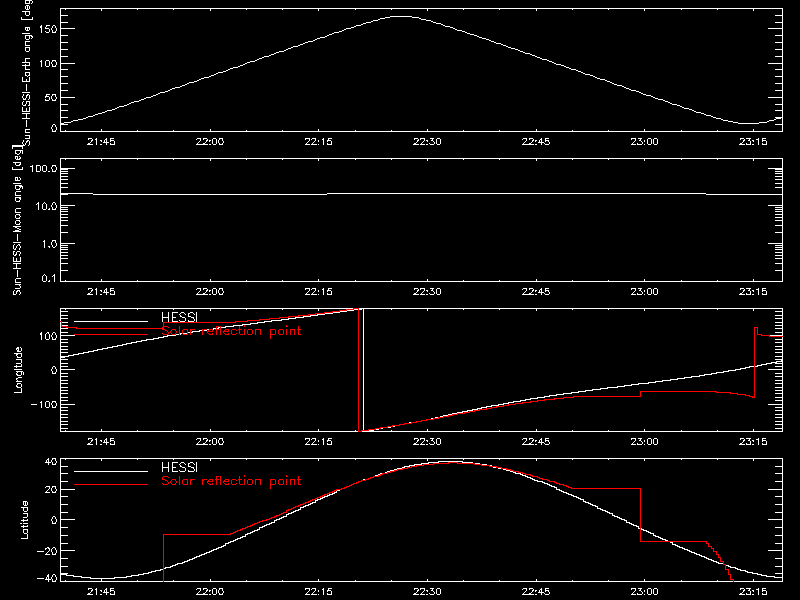Click the Latitude axis title
This screenshot has height=600, width=800.
[x=24, y=519]
